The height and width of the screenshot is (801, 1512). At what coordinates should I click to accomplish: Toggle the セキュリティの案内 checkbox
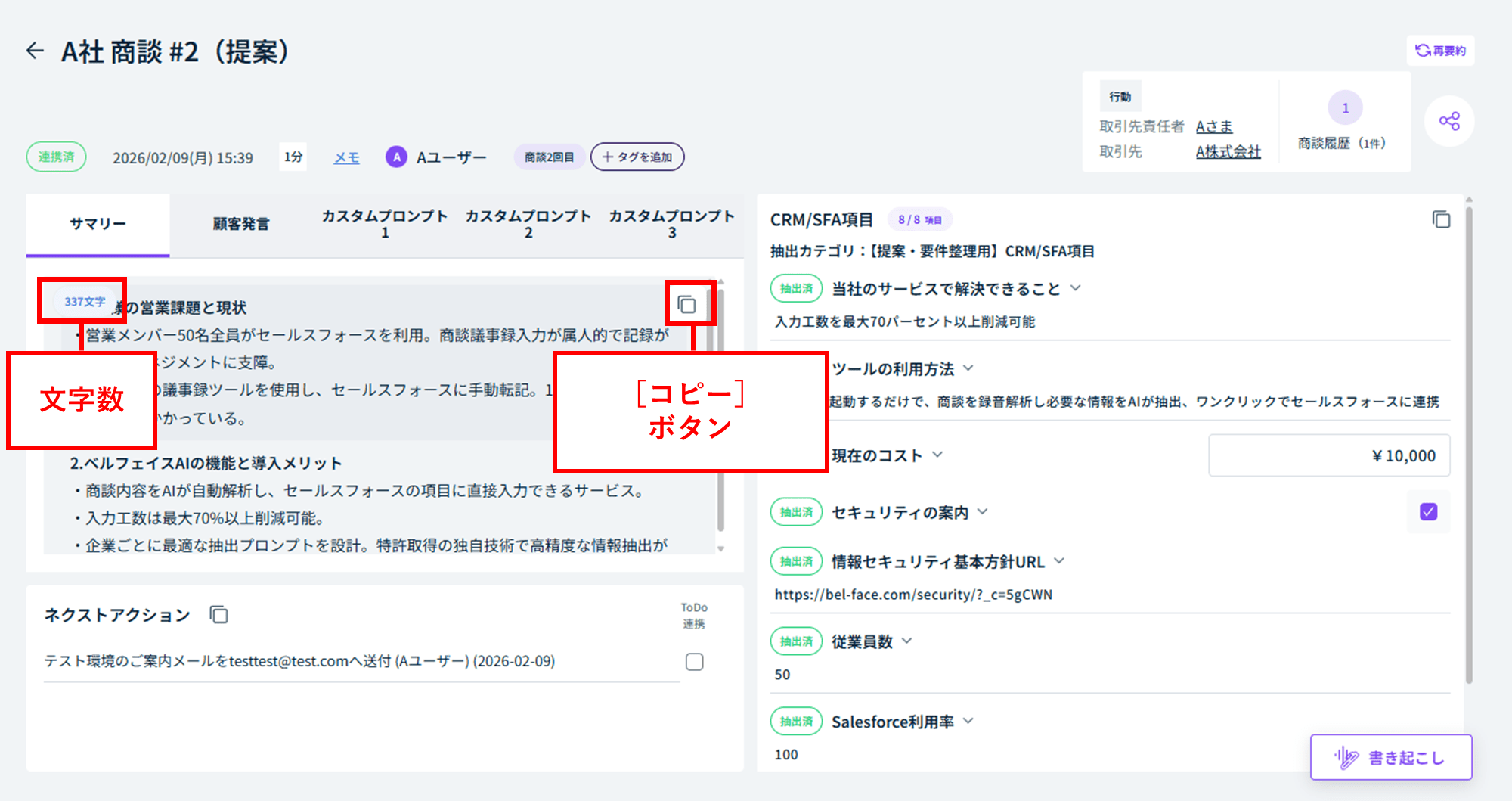click(x=1428, y=512)
